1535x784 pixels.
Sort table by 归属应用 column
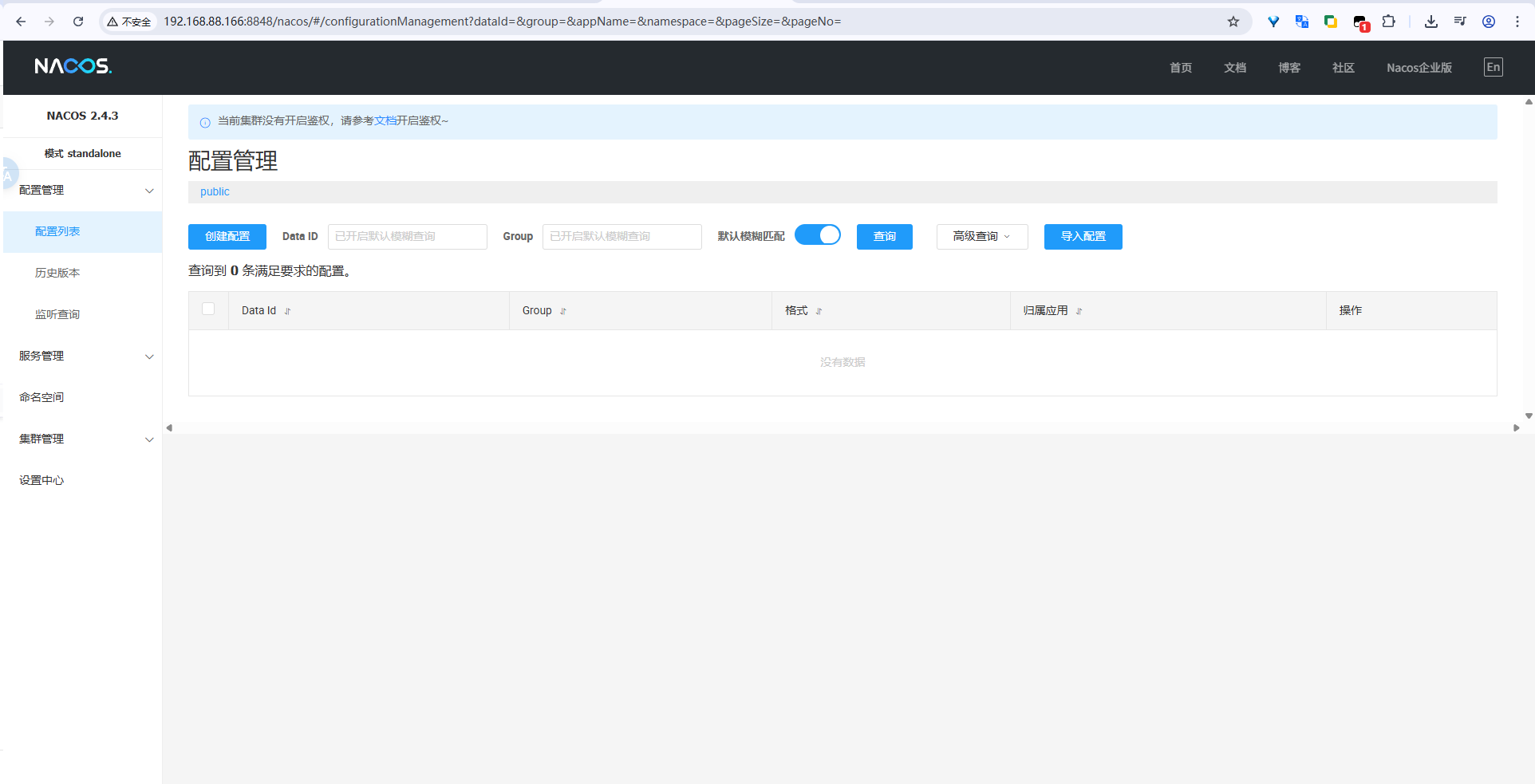(1079, 312)
